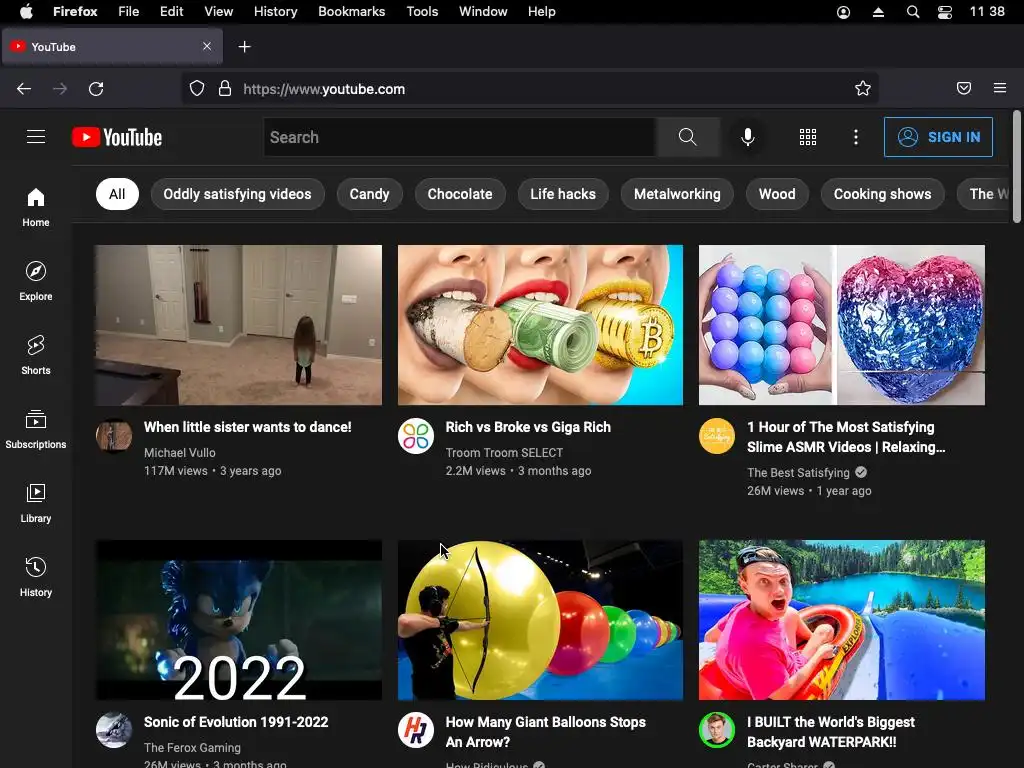Open Carter Sharer channel avatar
This screenshot has height=768, width=1024.
pos(717,730)
